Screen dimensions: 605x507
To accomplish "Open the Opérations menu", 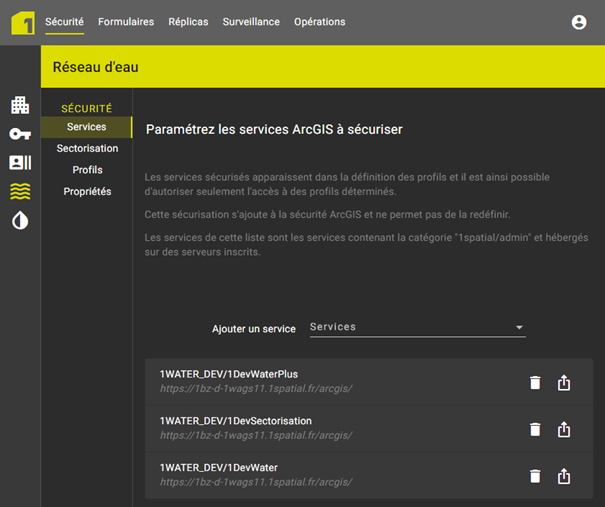I will 319,22.
